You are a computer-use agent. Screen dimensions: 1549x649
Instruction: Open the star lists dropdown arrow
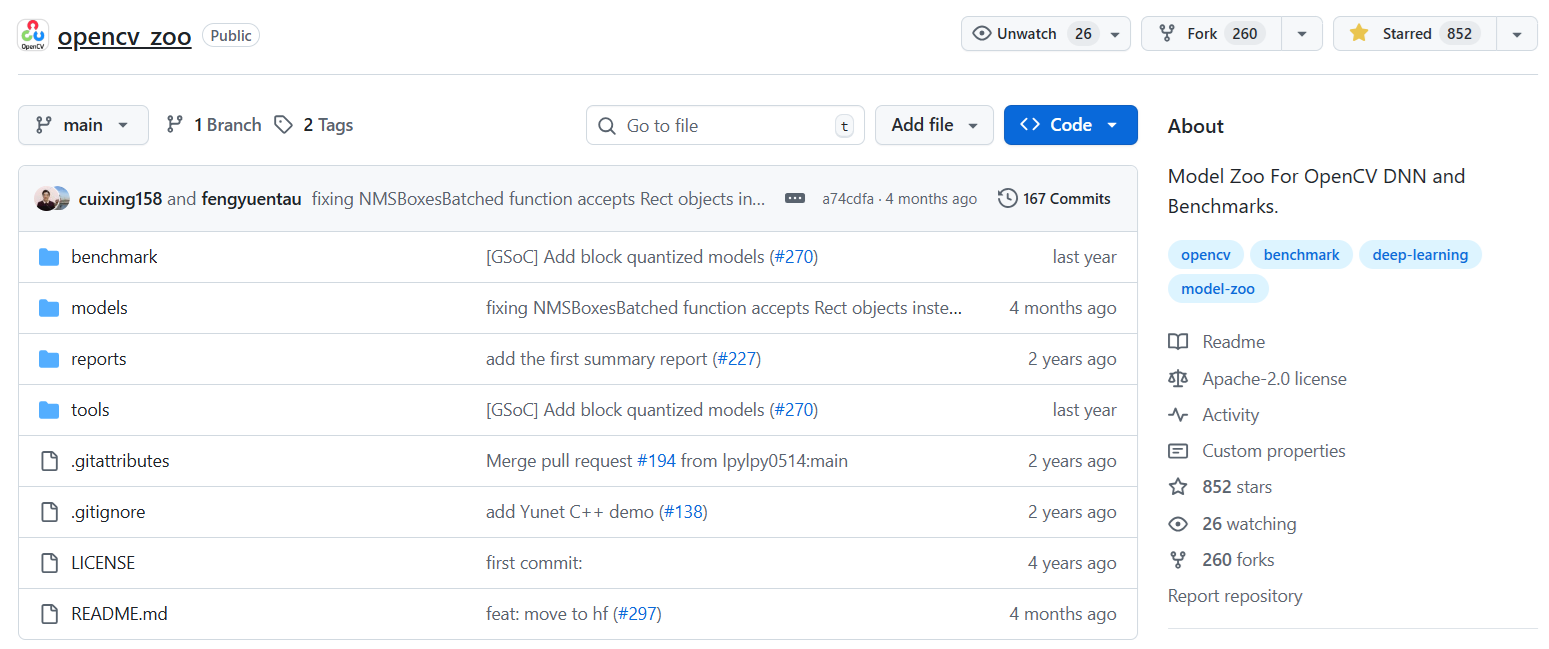point(1517,34)
